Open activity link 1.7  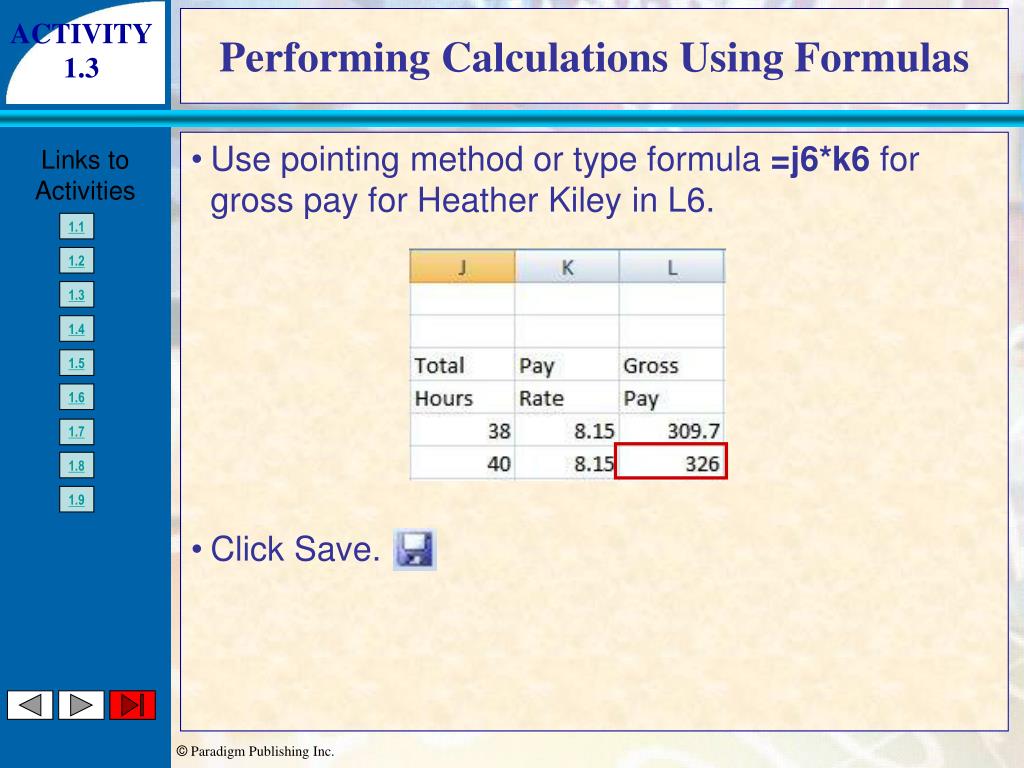(76, 431)
